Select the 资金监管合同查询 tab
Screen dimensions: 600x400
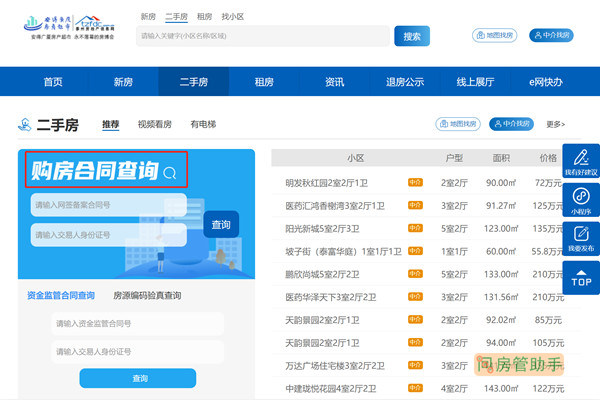pos(61,296)
